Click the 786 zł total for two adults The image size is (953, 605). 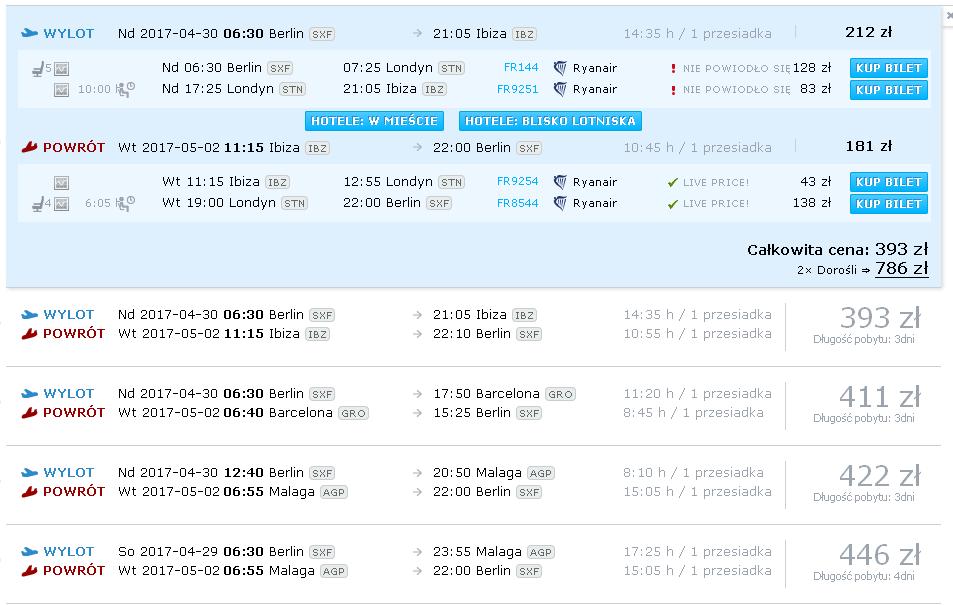(x=901, y=268)
